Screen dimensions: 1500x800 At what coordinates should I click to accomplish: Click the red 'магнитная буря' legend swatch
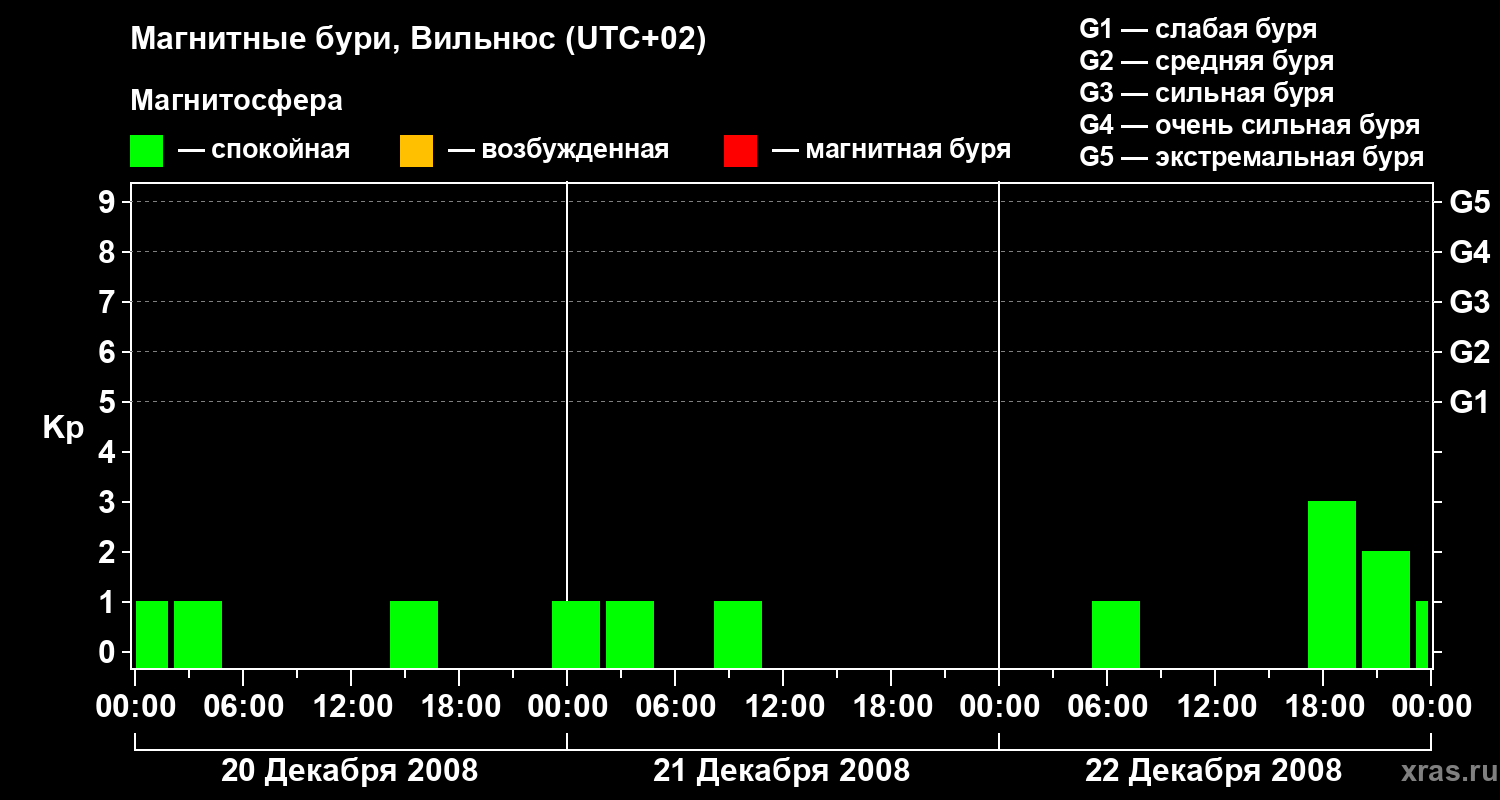[x=740, y=151]
